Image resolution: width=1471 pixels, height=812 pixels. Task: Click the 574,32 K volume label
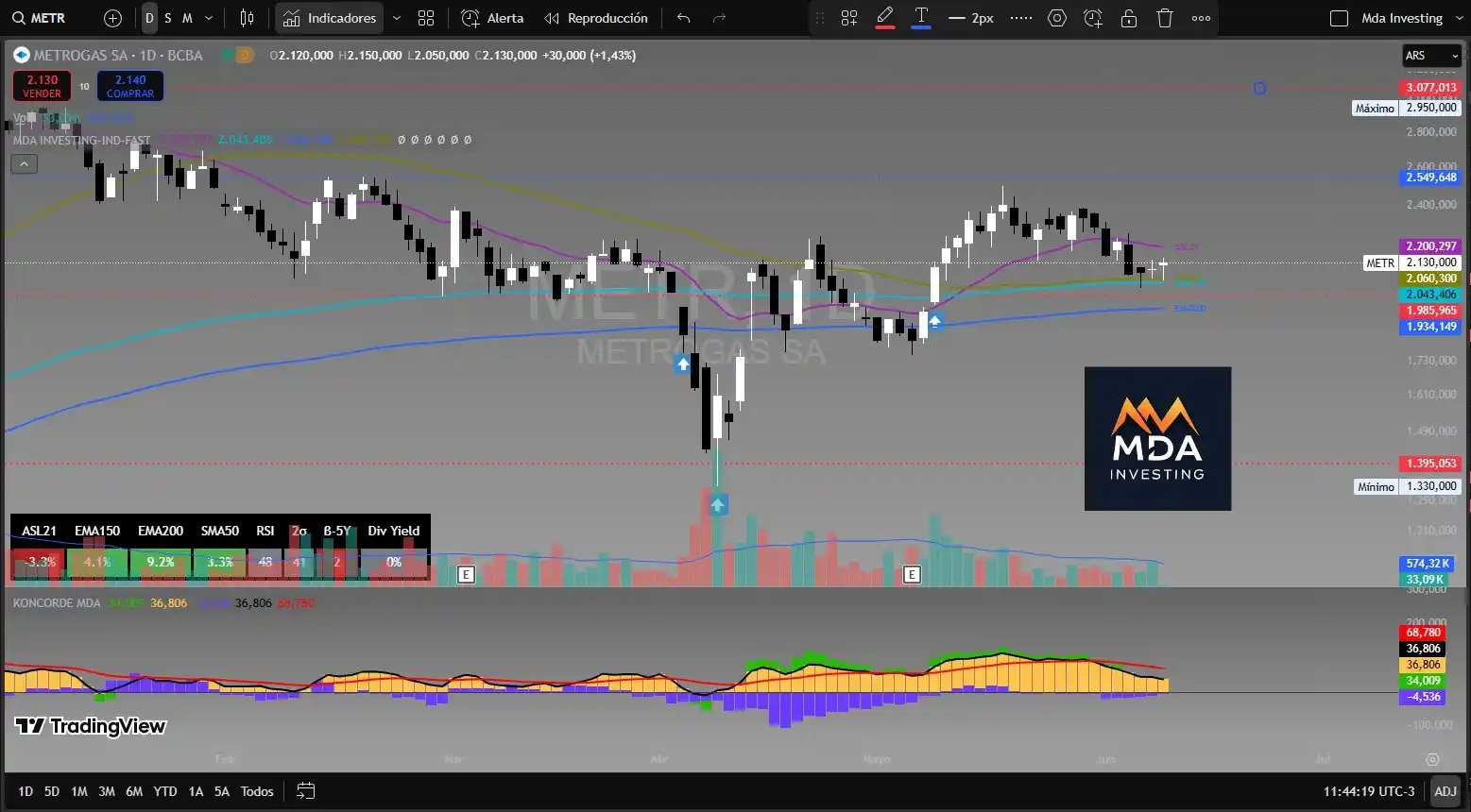pyautogui.click(x=1428, y=564)
